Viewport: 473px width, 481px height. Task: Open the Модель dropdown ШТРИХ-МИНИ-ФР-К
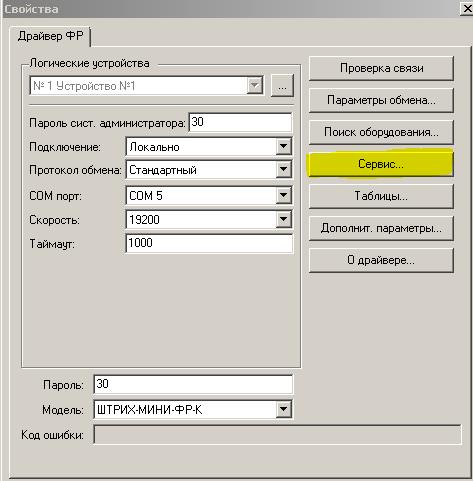coord(283,409)
